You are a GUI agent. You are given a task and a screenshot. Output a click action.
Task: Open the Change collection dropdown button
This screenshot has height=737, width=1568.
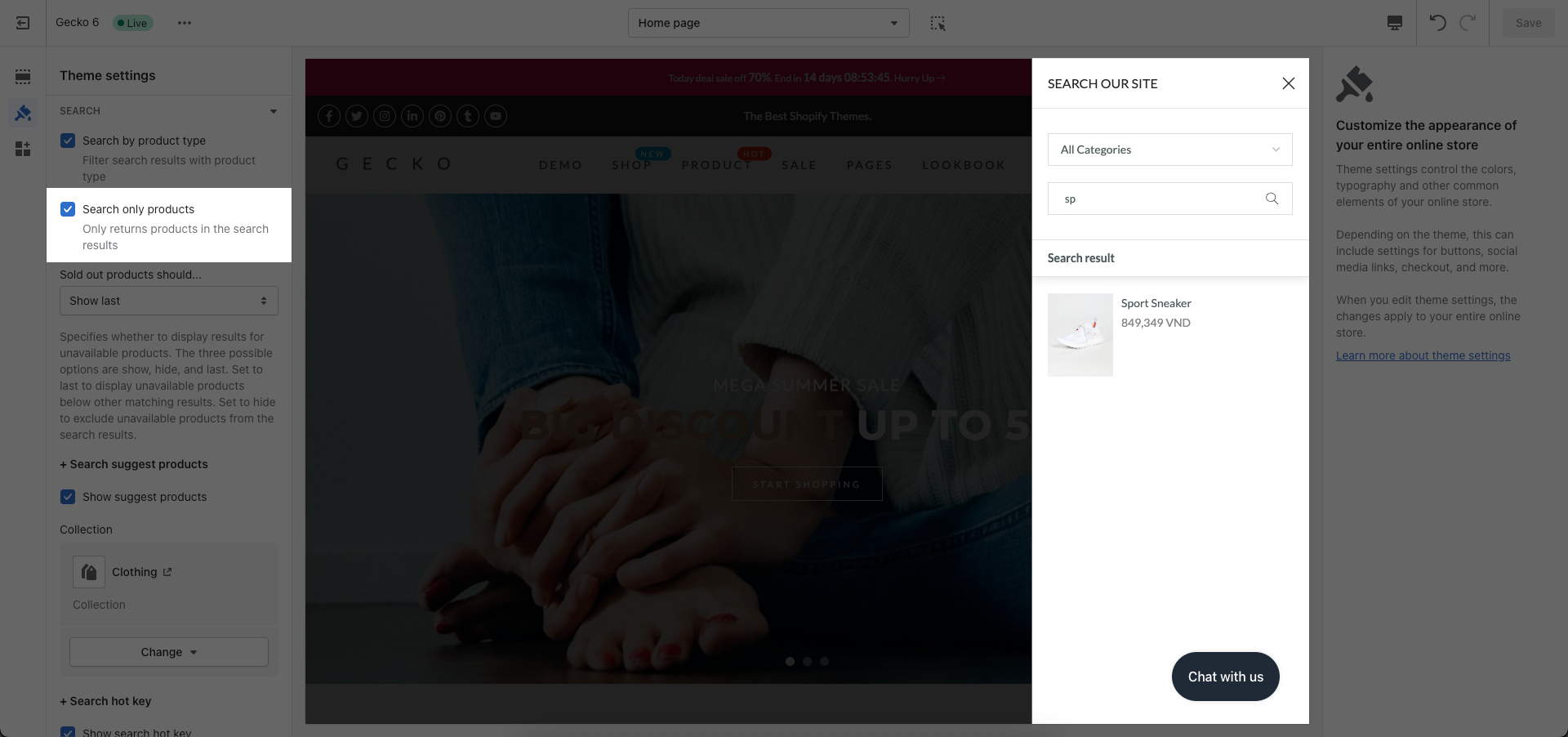pyautogui.click(x=169, y=652)
